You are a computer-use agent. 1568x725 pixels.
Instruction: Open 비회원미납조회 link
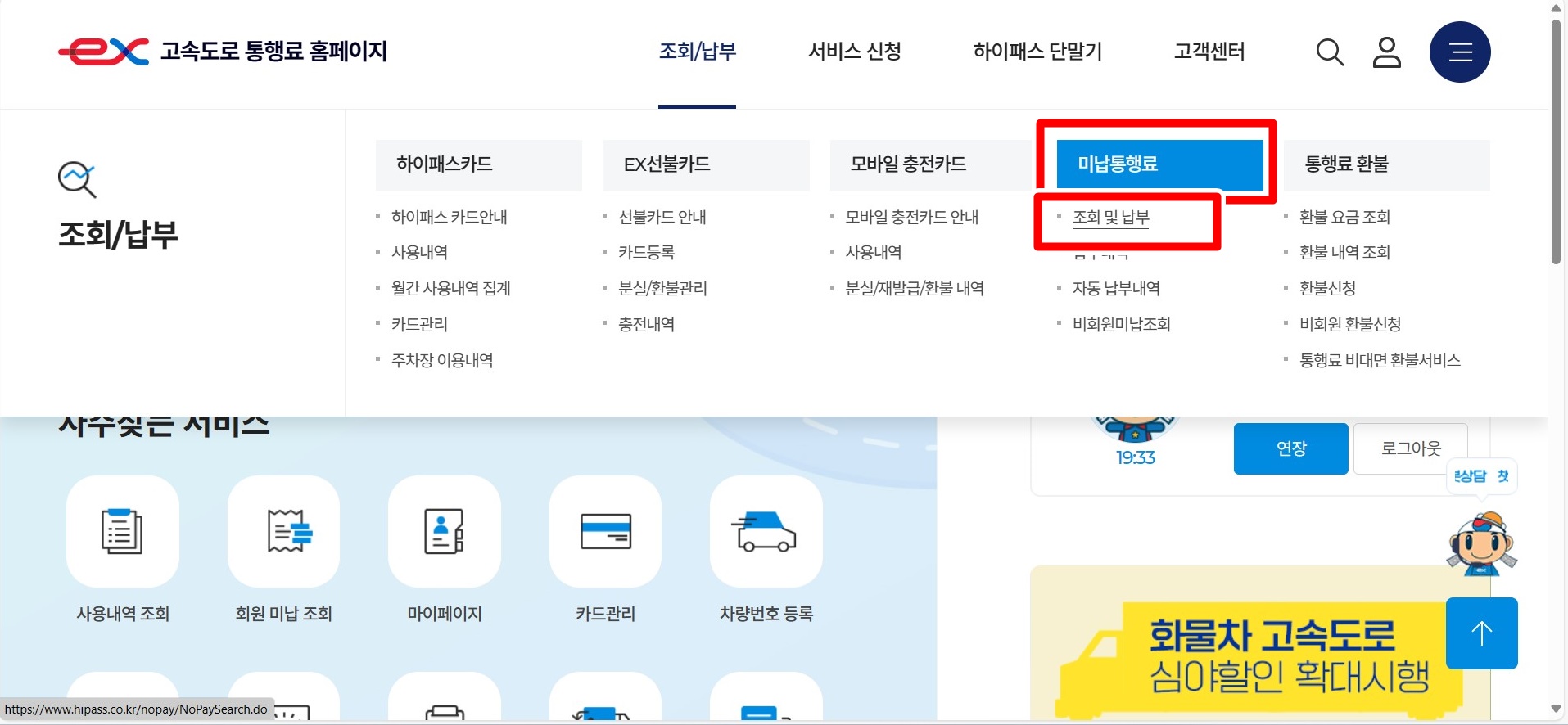[x=1122, y=325]
